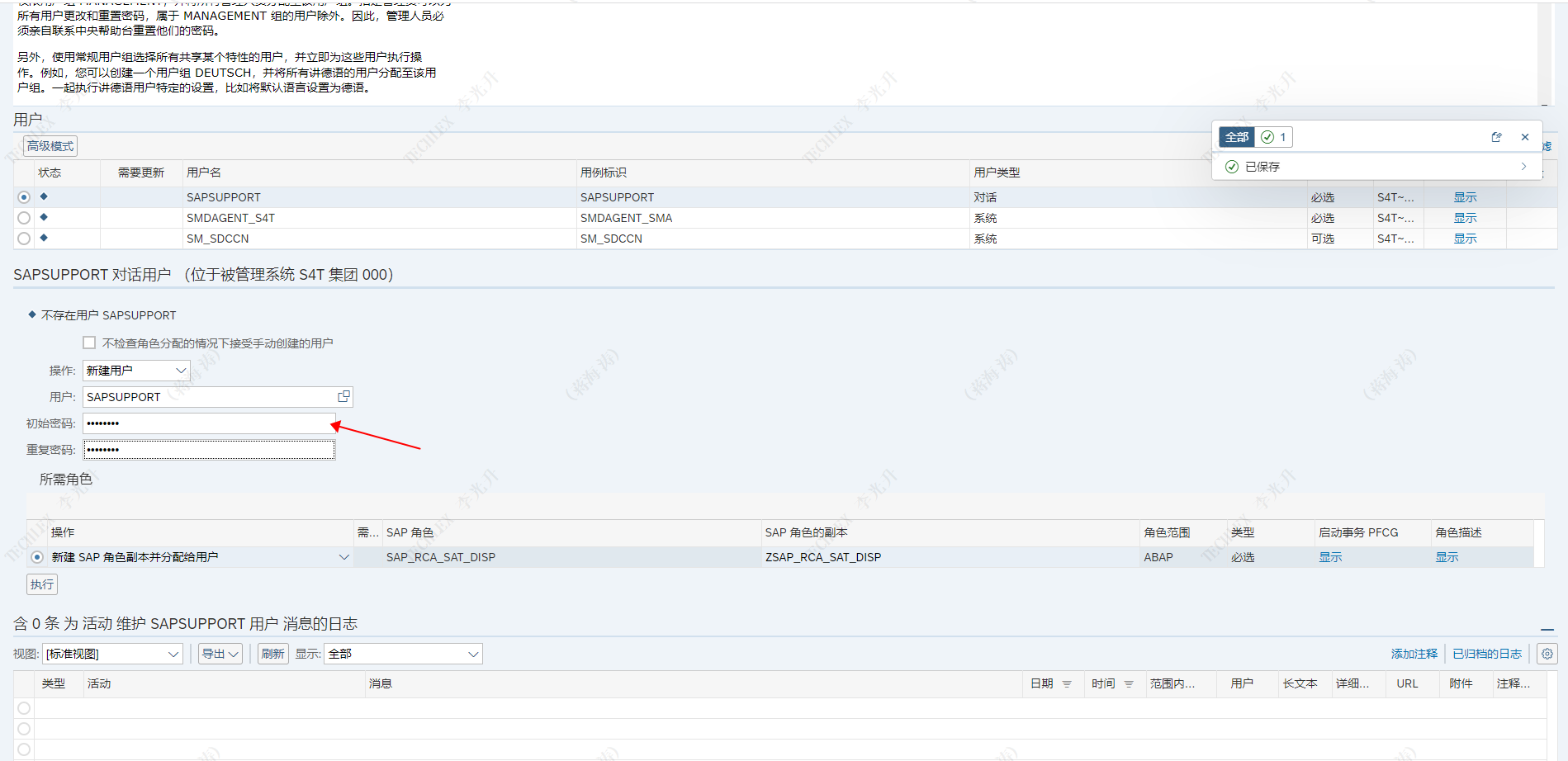Open log table settings gear icon

click(1547, 654)
